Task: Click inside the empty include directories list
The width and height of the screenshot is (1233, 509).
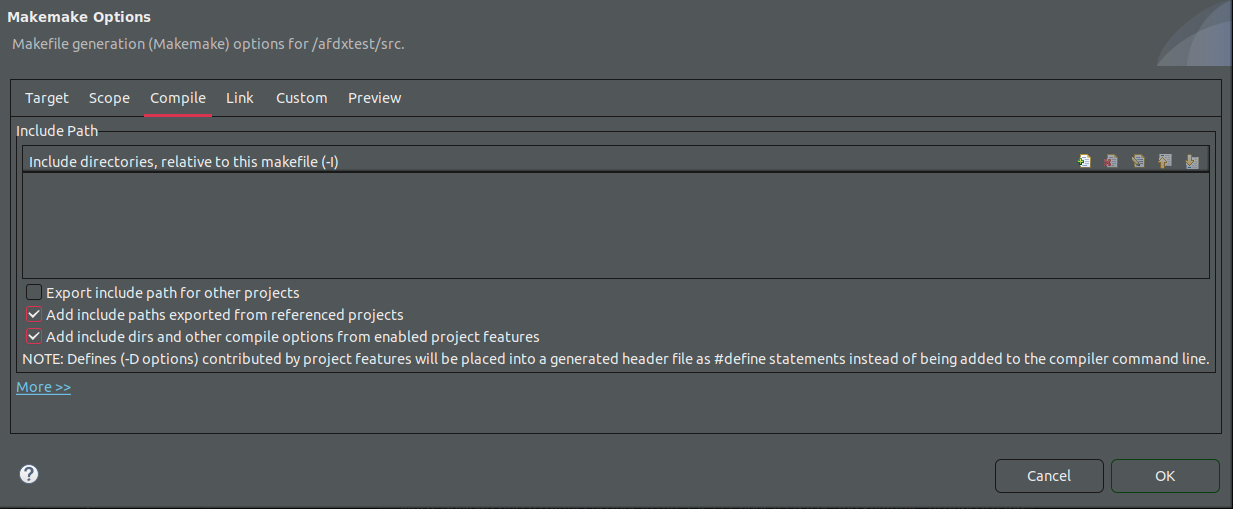Action: [x=615, y=225]
